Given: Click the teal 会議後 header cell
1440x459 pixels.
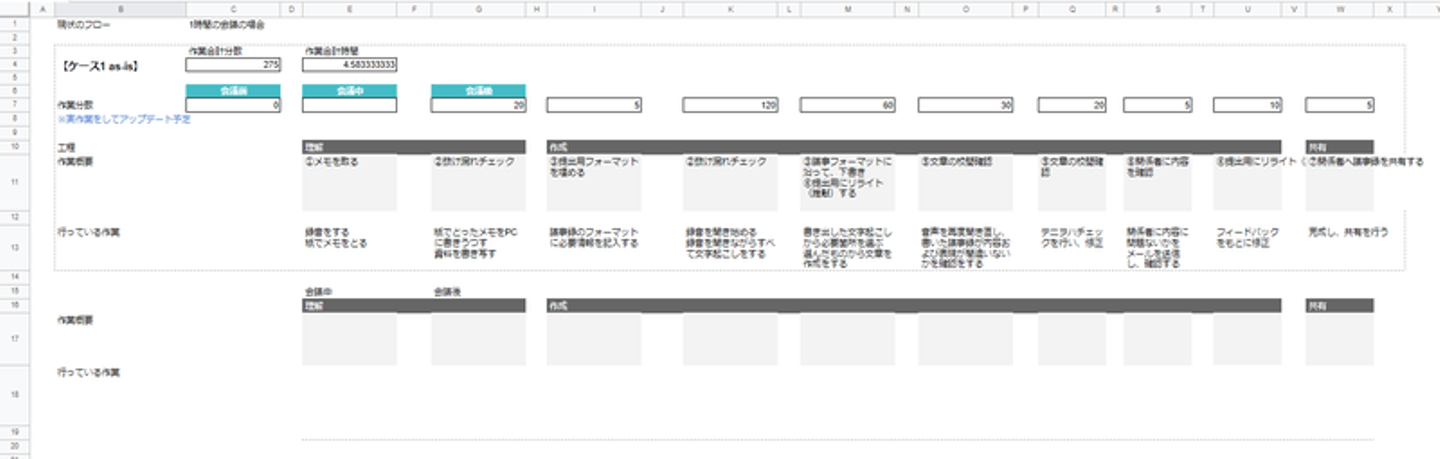Looking at the screenshot, I should pos(478,91).
